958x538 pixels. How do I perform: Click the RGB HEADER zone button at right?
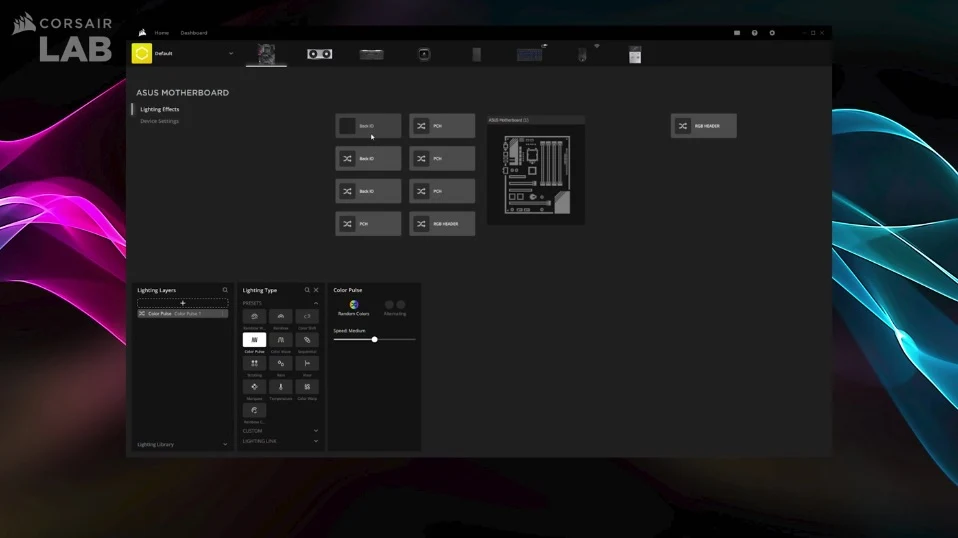703,126
